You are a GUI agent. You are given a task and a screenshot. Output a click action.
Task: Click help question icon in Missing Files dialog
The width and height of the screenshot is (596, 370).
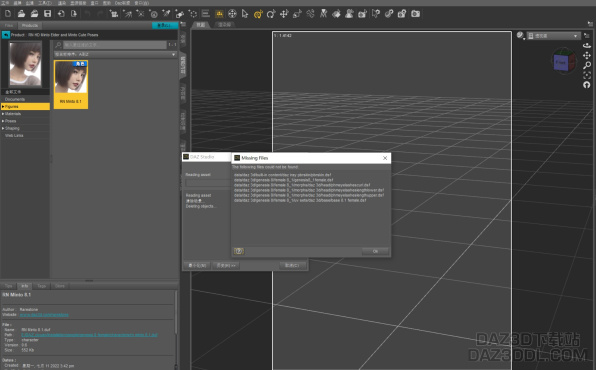point(239,251)
